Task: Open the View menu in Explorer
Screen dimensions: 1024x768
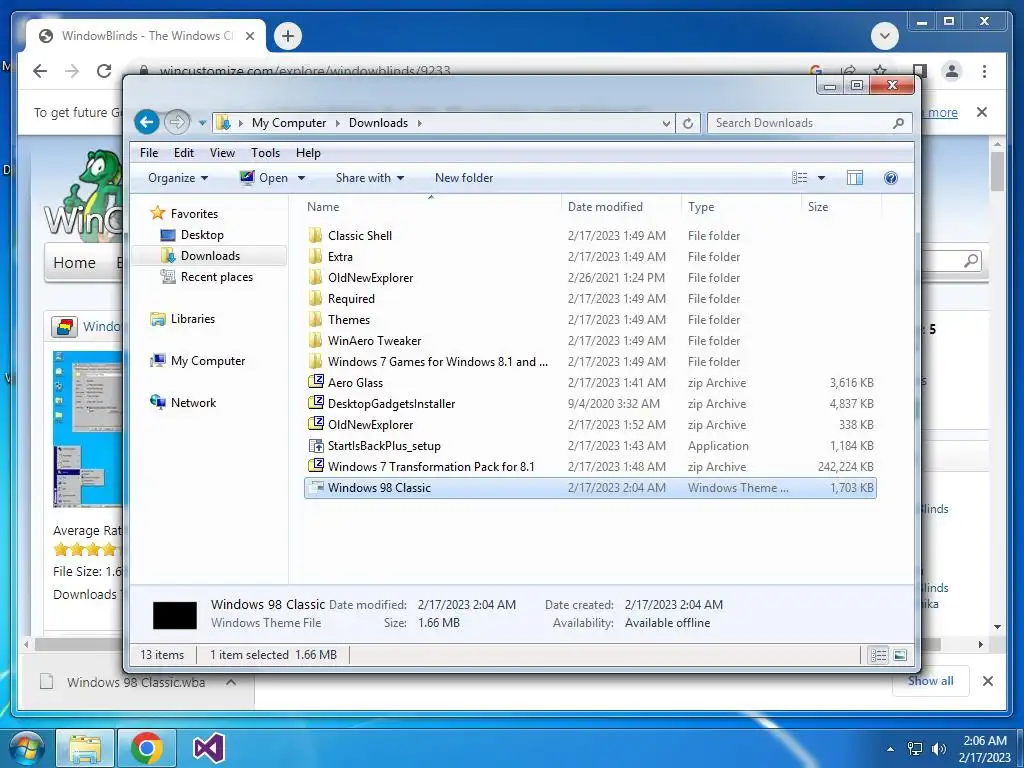Action: (222, 153)
